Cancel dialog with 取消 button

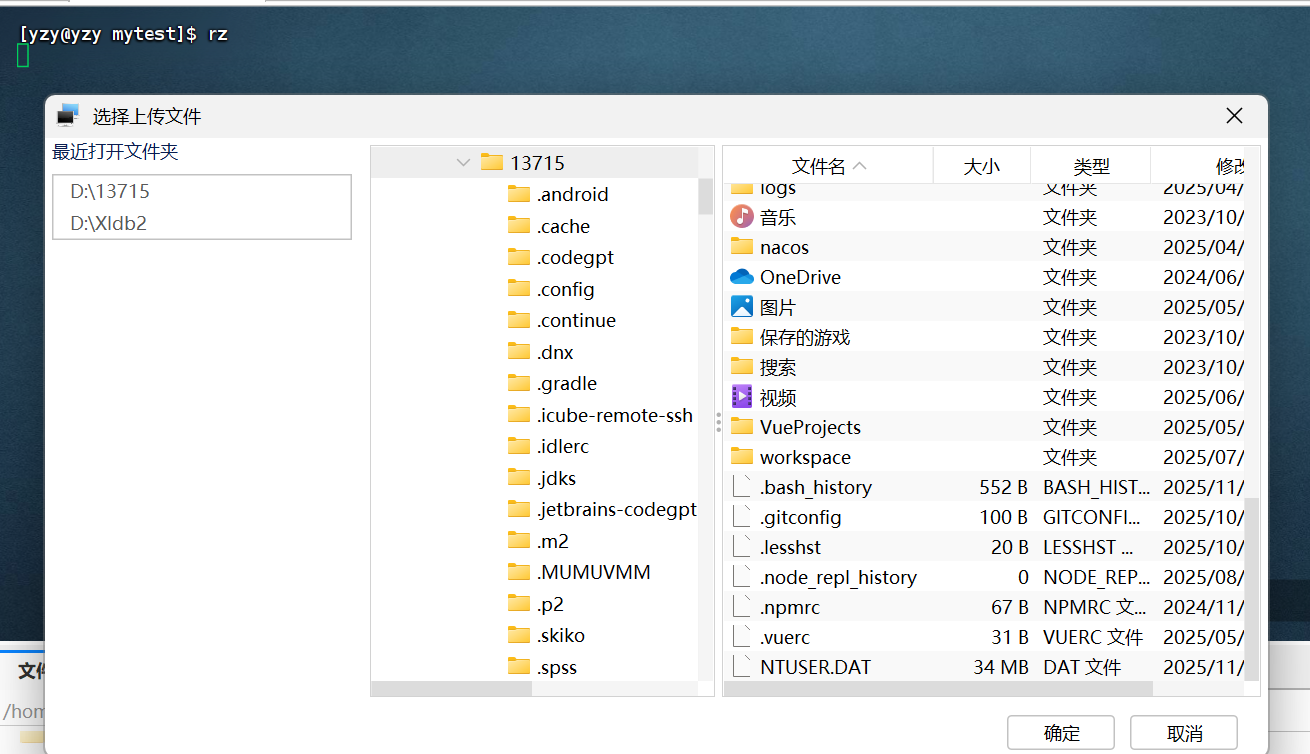click(x=1184, y=733)
